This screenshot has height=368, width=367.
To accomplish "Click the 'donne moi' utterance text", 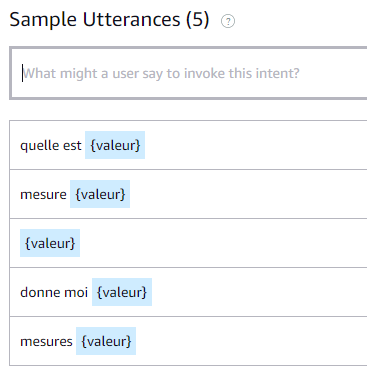I will pyautogui.click(x=54, y=292).
